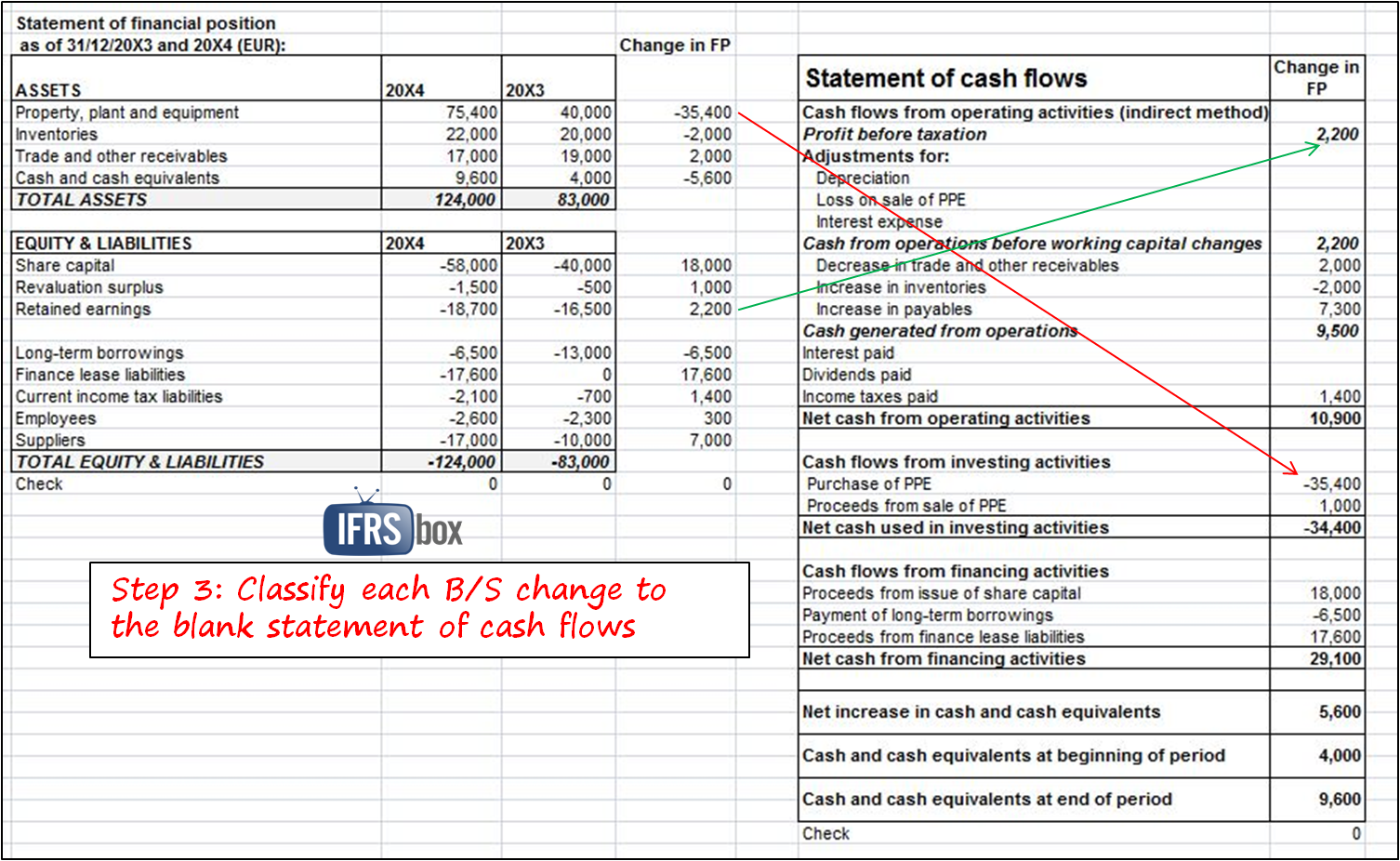The height and width of the screenshot is (861, 1400).
Task: Click the 'Retained earnings' label cell
Action: point(83,310)
